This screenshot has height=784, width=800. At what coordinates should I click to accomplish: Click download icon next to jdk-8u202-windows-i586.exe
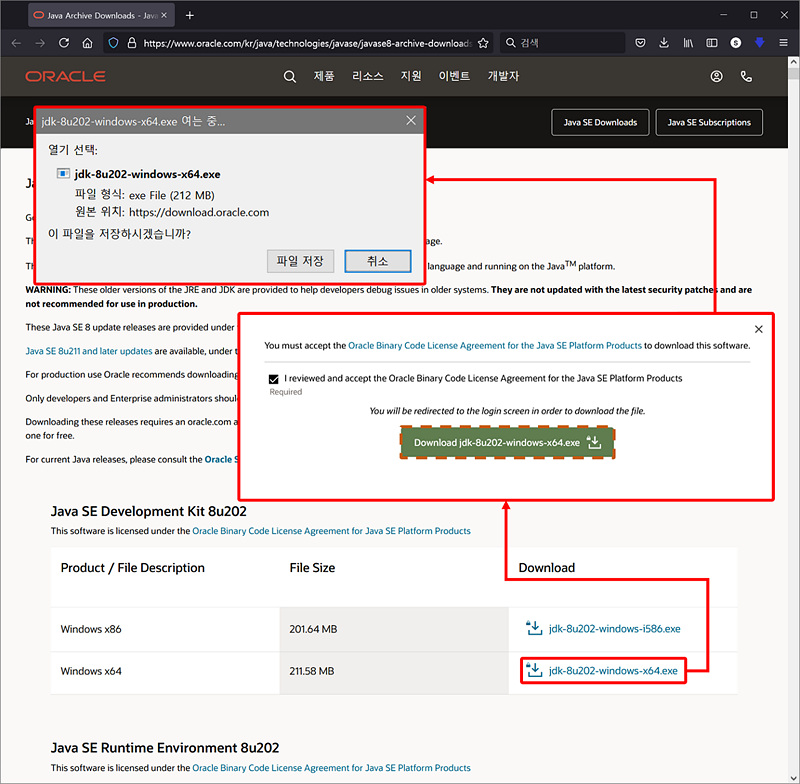[x=534, y=628]
